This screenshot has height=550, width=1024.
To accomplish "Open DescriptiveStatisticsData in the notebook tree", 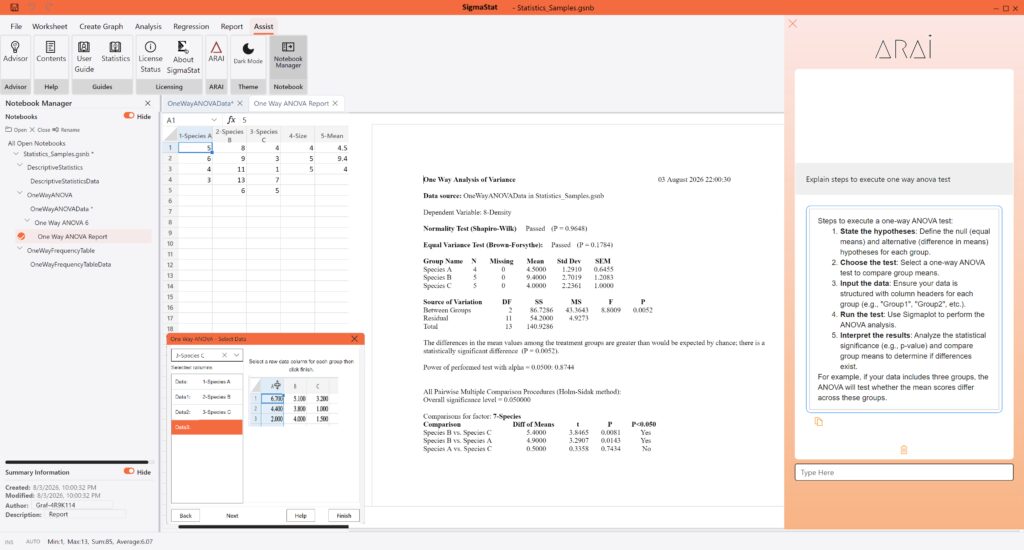I will click(65, 181).
